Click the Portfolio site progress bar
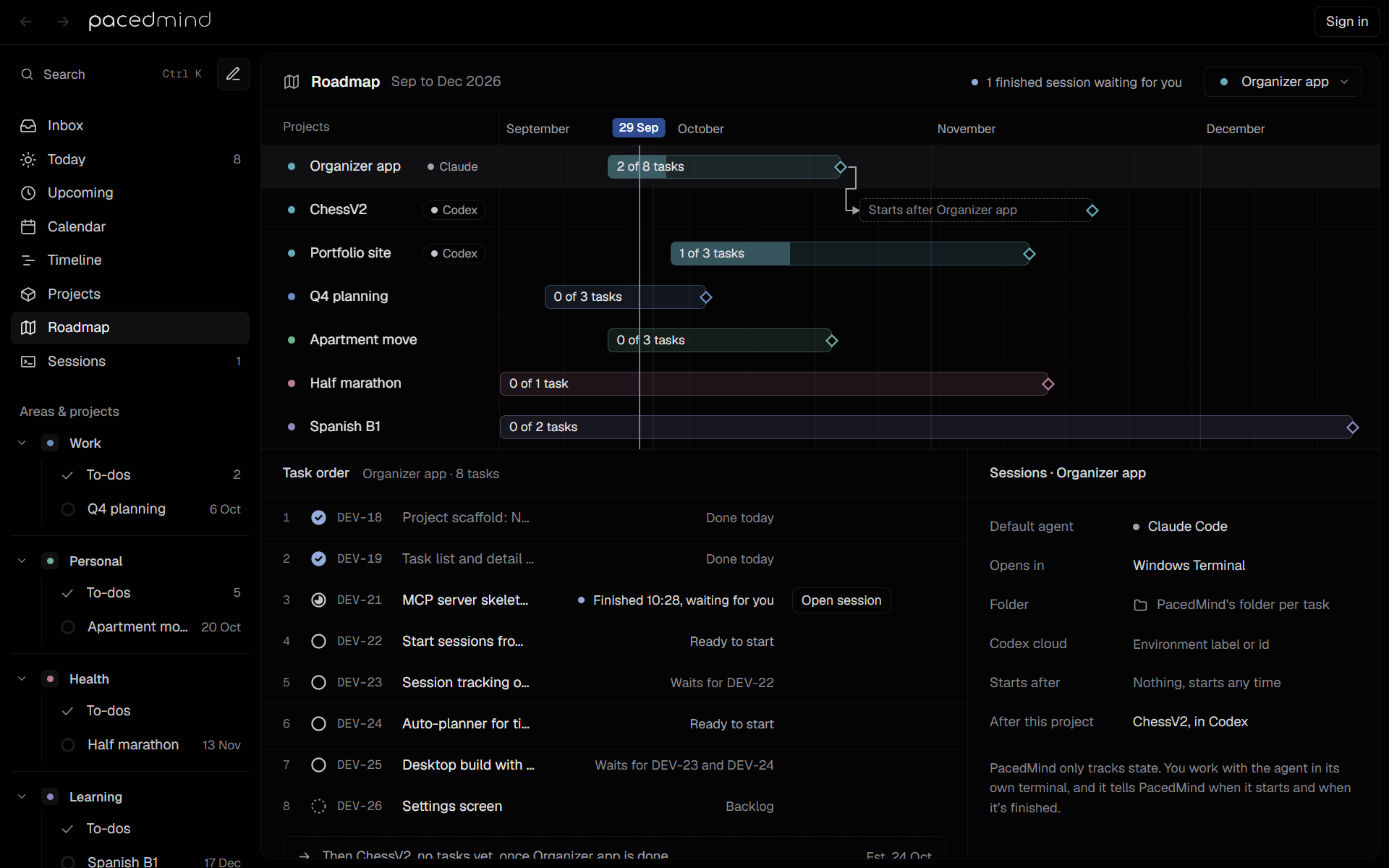The height and width of the screenshot is (868, 1389). pyautogui.click(x=849, y=254)
